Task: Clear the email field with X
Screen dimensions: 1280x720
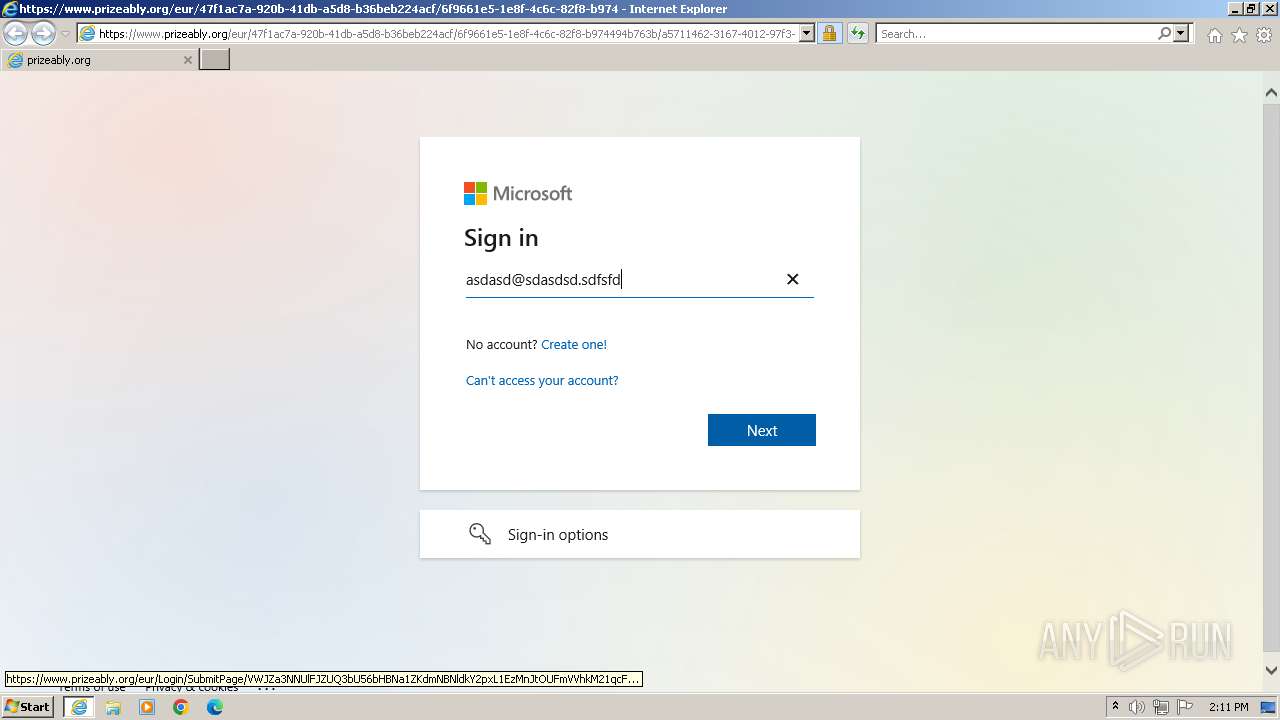Action: (x=793, y=279)
